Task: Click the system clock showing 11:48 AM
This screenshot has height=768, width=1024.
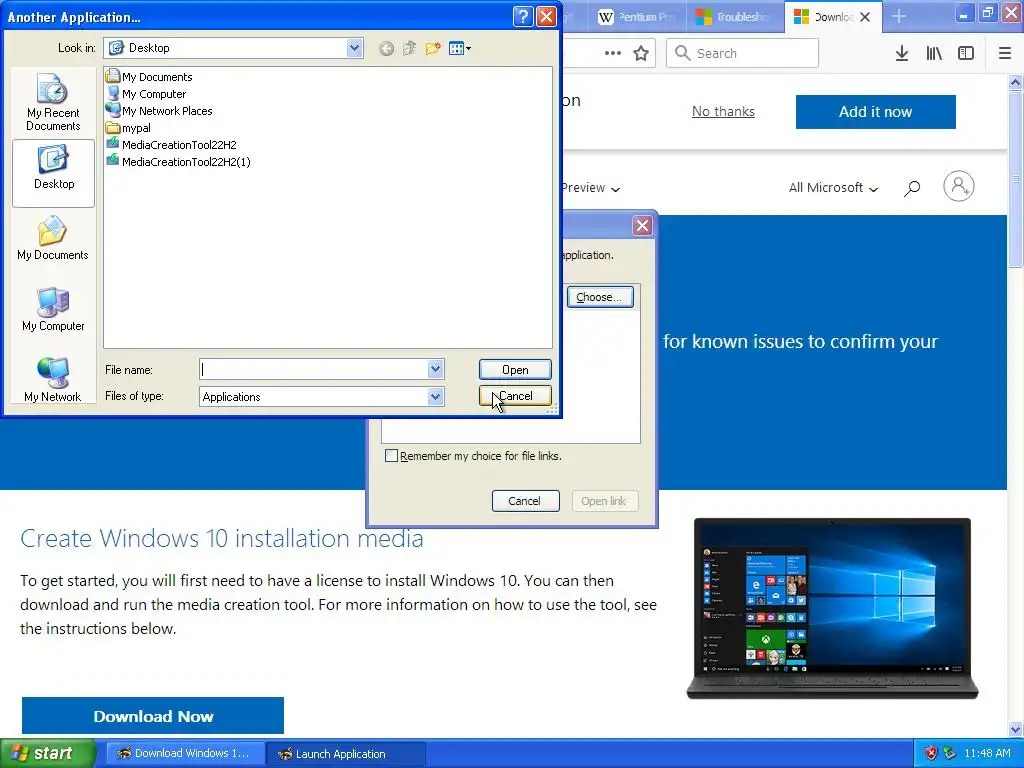Action: (x=987, y=753)
